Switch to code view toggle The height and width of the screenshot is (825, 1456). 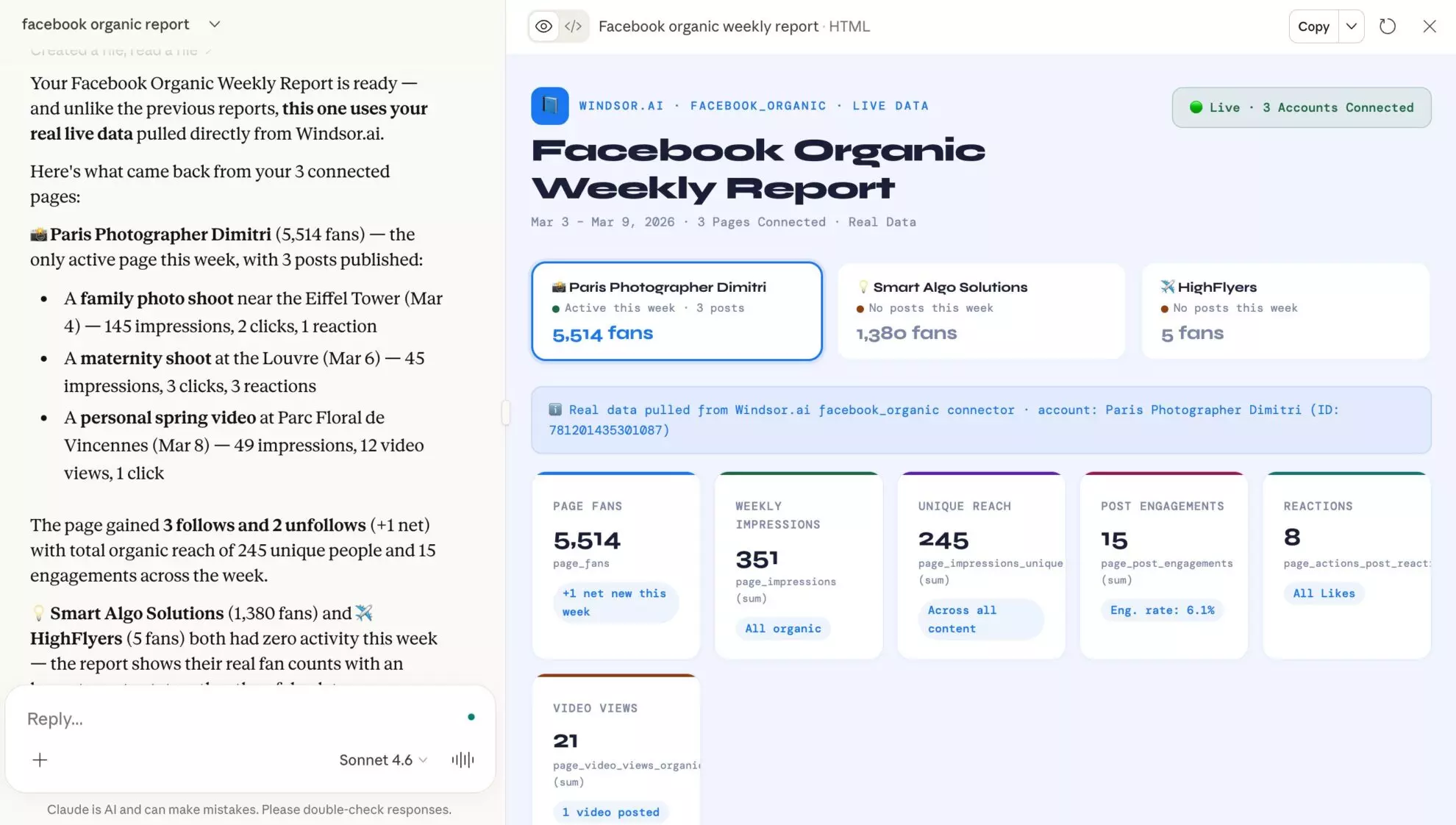pos(574,26)
